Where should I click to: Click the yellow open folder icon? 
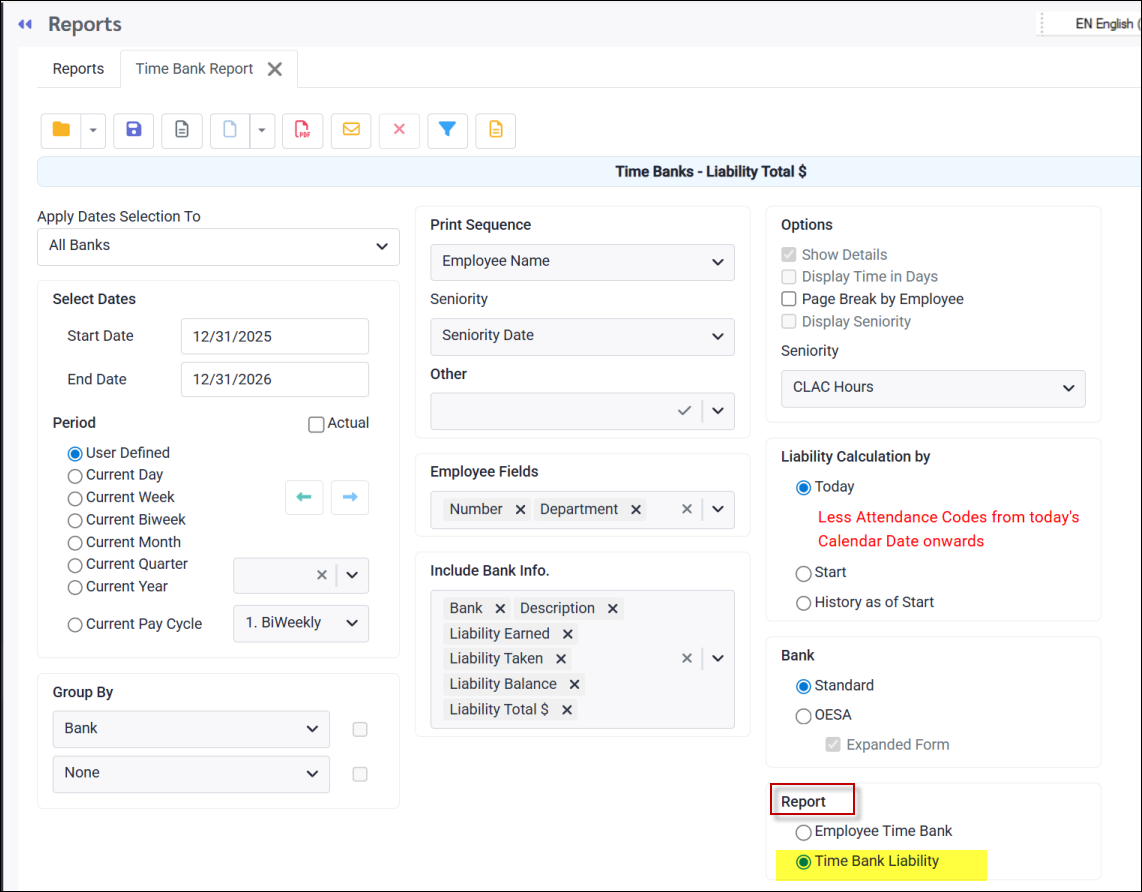pos(61,130)
